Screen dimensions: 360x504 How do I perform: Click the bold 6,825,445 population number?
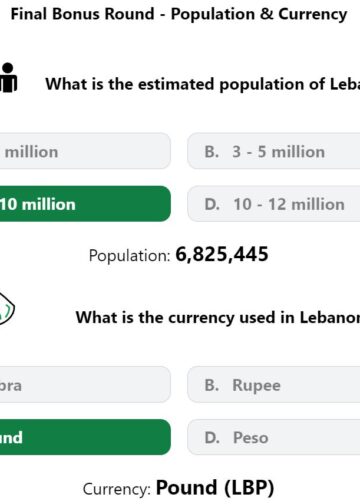[222, 254]
